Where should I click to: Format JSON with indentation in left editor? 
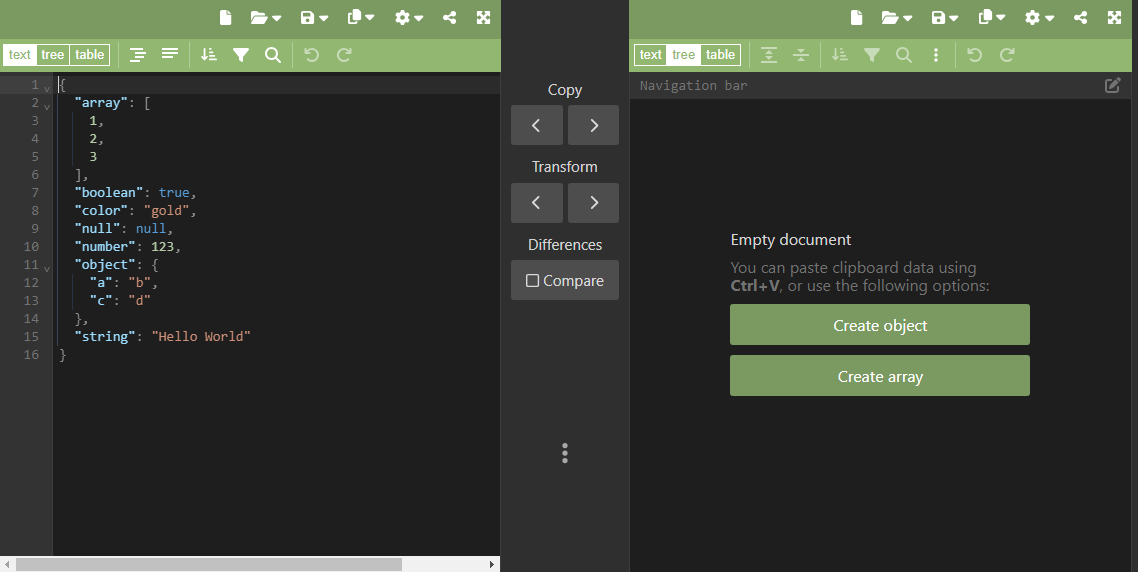138,54
